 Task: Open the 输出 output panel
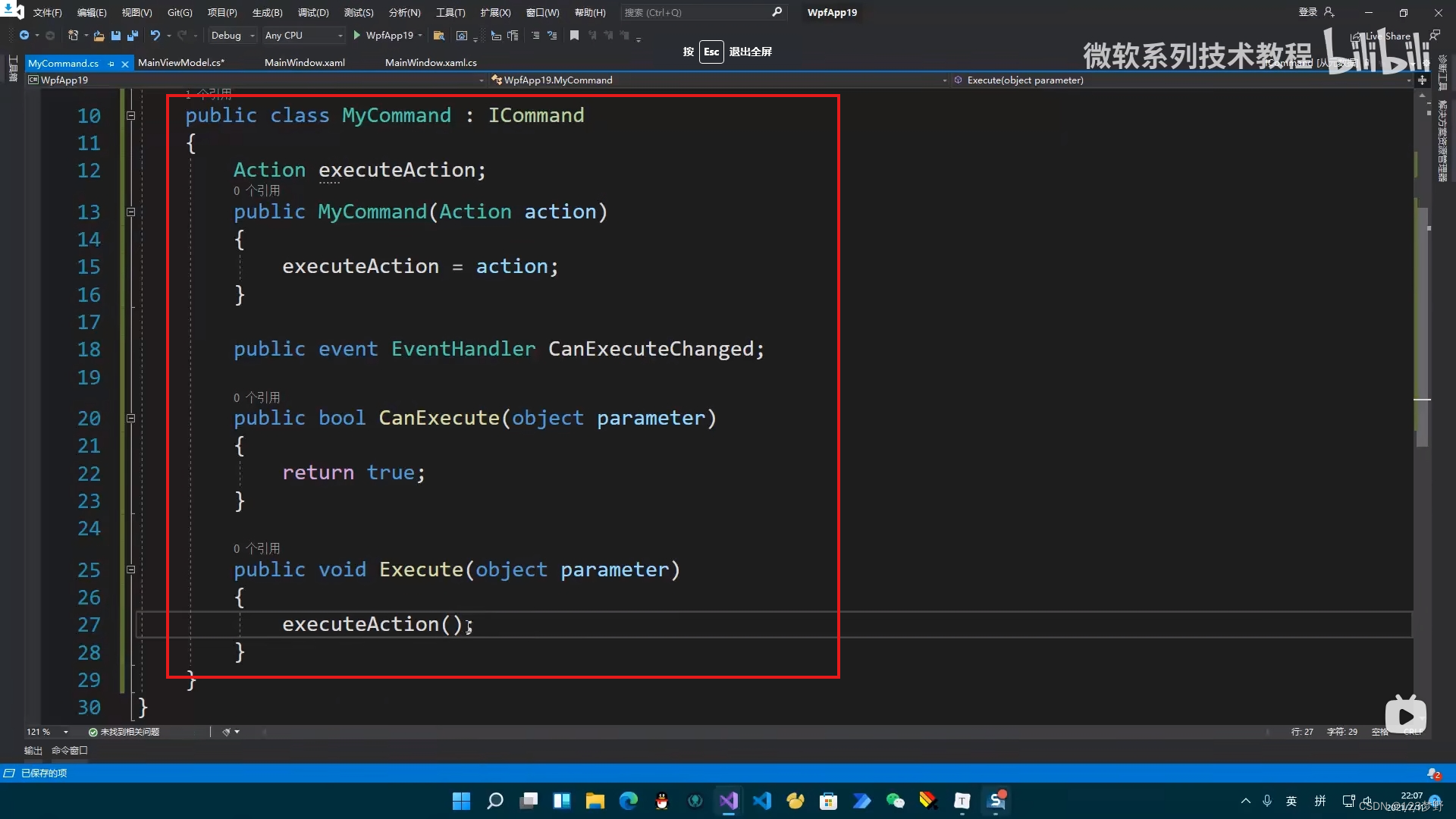tap(33, 751)
